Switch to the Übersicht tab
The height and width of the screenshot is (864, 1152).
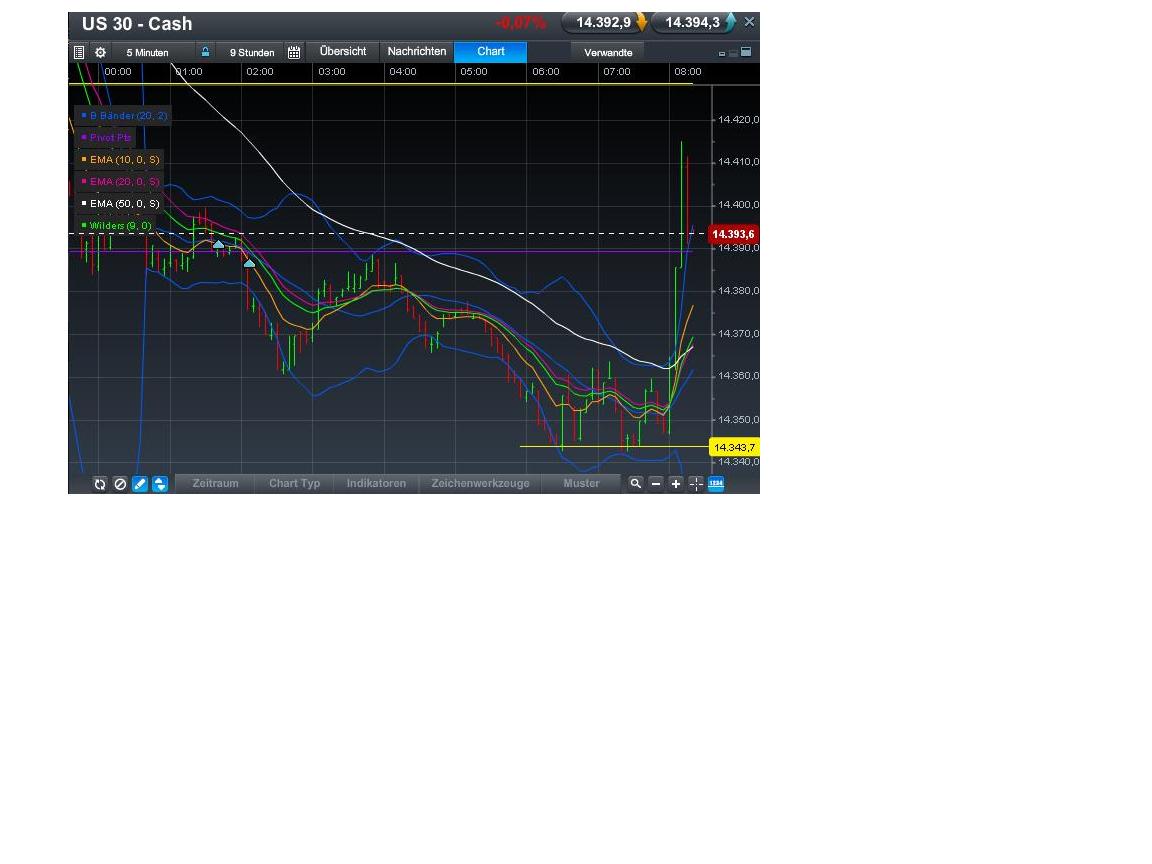(343, 51)
